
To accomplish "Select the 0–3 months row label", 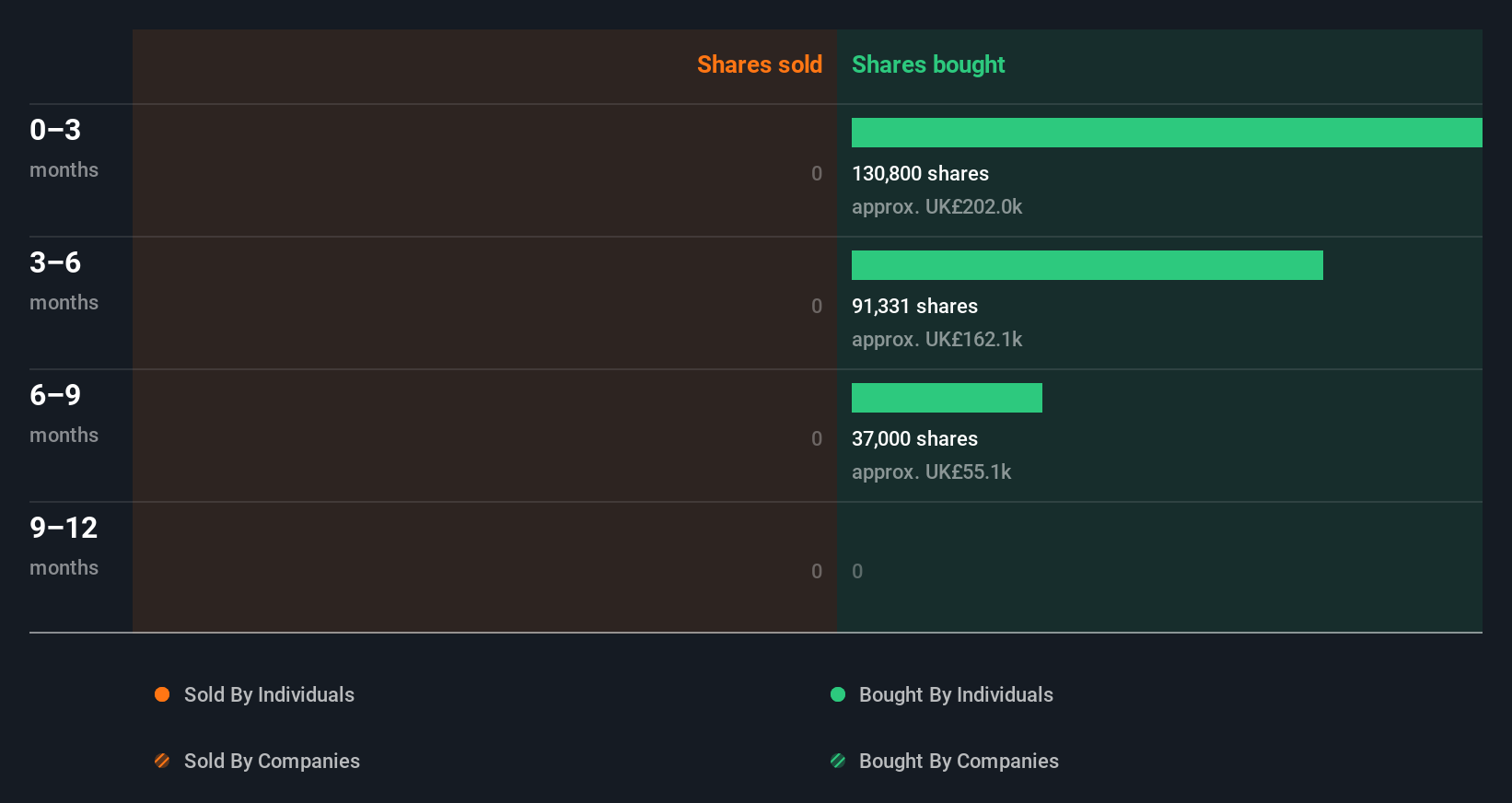I will click(x=55, y=130).
